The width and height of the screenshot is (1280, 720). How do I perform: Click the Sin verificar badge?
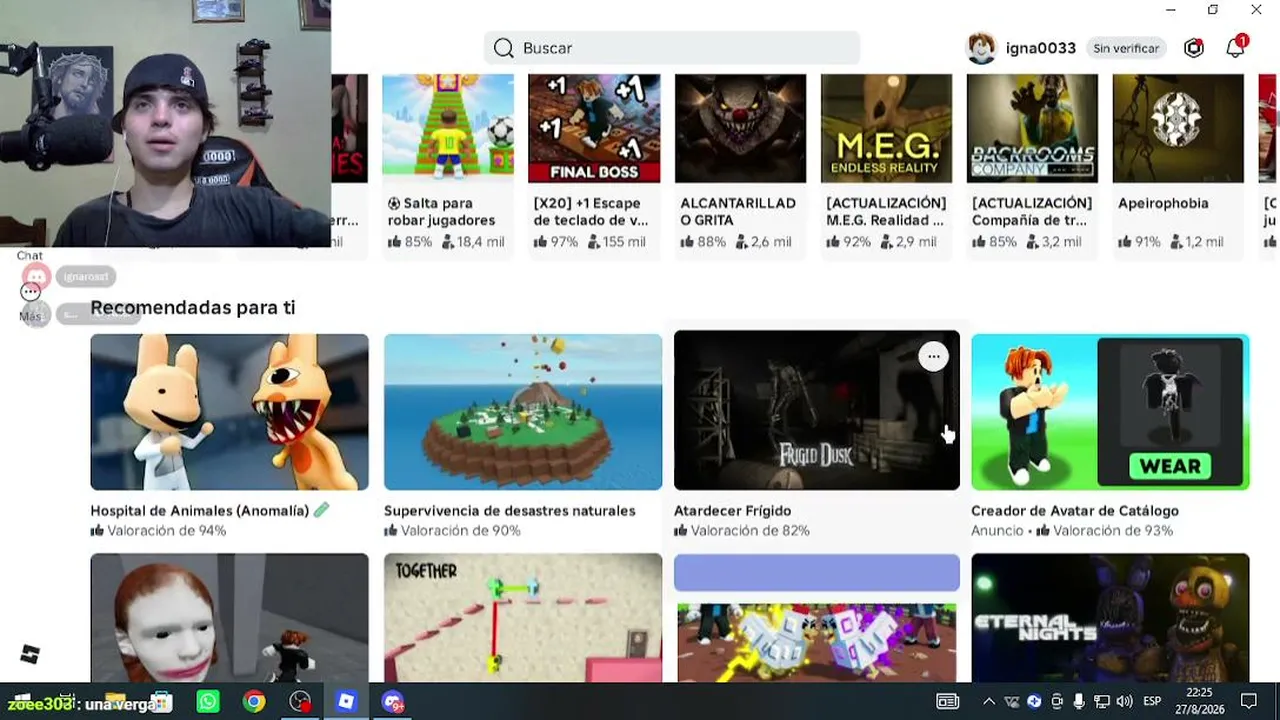click(x=1126, y=48)
